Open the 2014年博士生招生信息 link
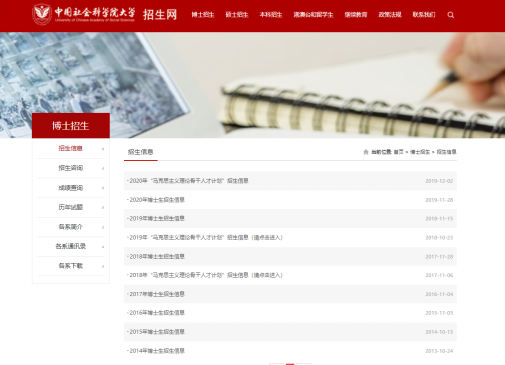The image size is (505, 365). coord(157,351)
